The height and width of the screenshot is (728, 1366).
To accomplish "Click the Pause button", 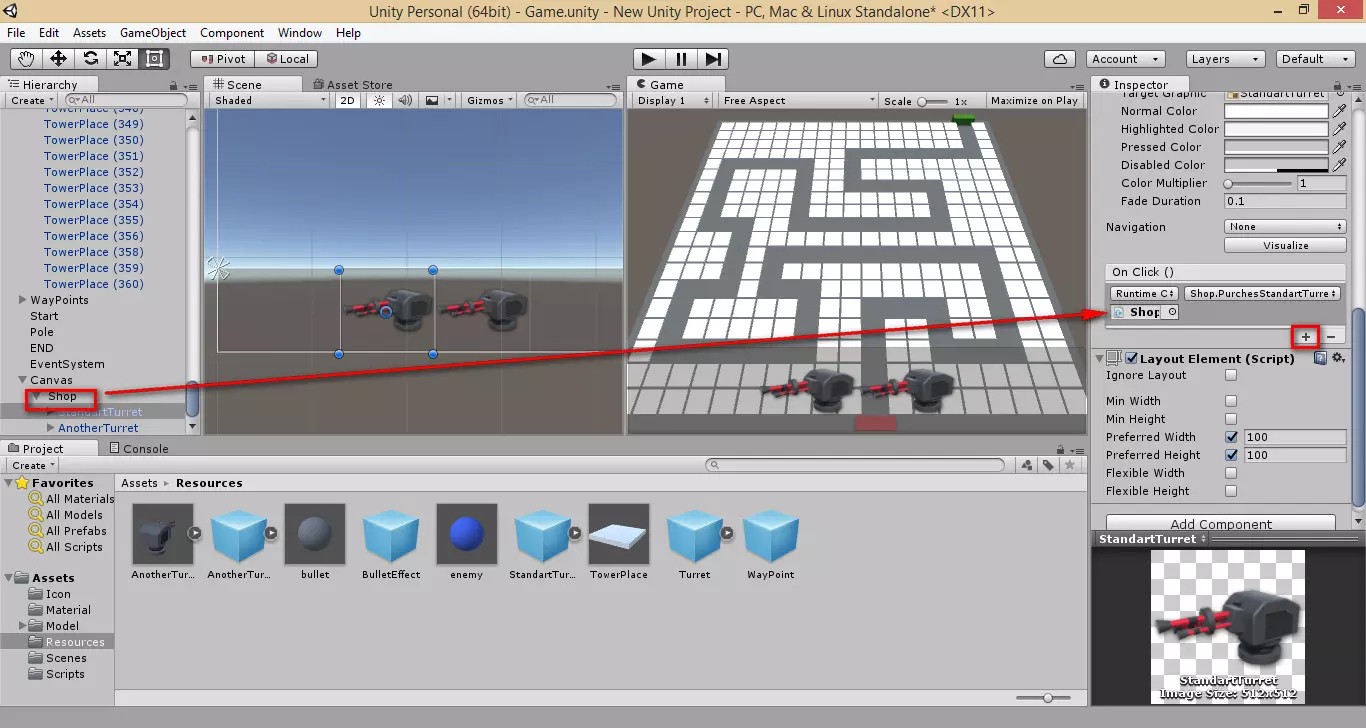I will (x=681, y=59).
